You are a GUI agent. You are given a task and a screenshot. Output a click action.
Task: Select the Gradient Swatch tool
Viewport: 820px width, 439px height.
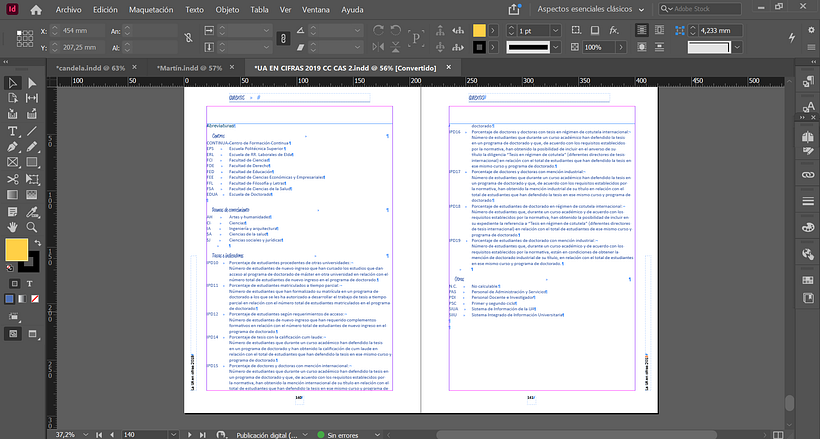[x=13, y=195]
